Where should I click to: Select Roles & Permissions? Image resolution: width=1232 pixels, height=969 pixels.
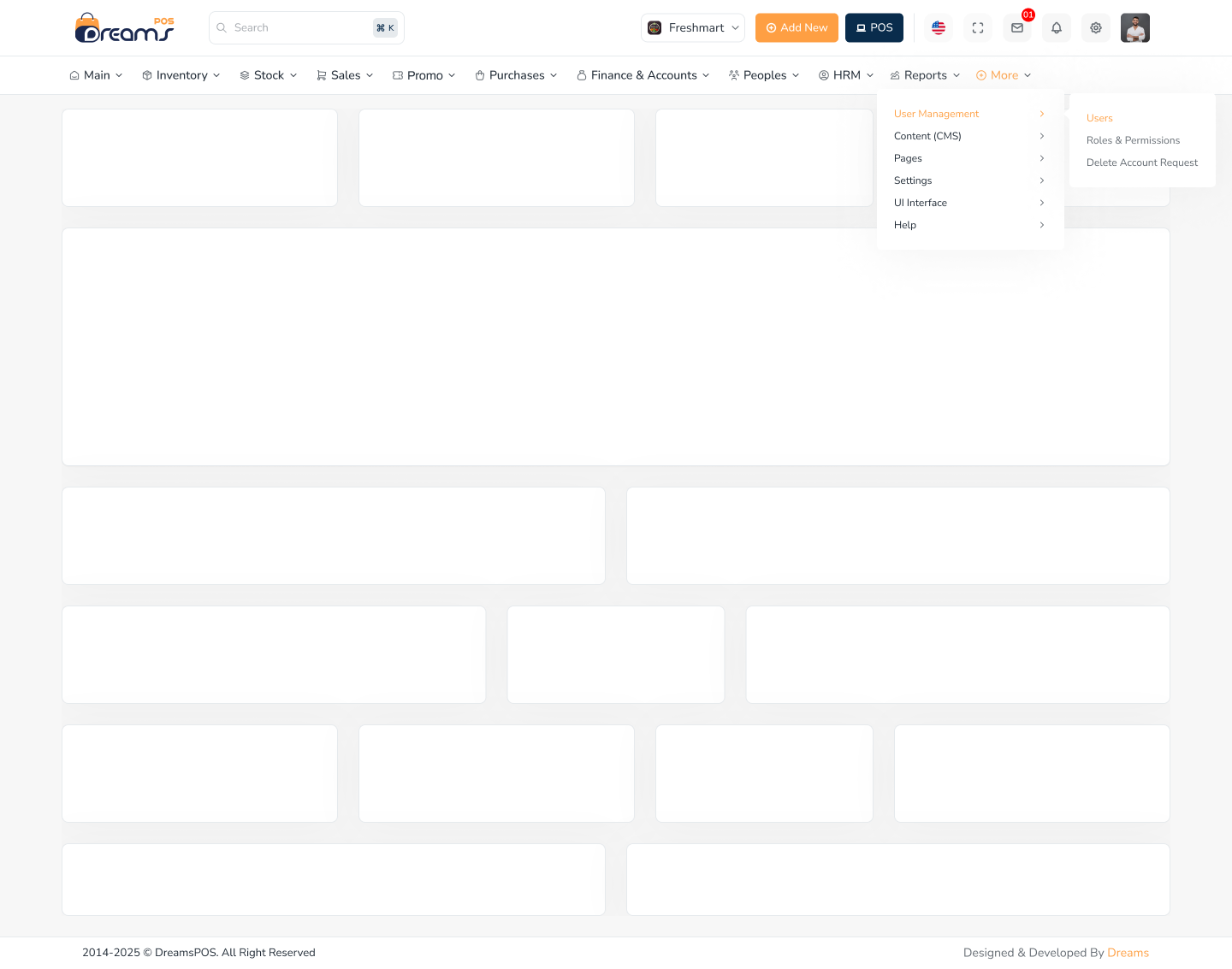tap(1133, 140)
